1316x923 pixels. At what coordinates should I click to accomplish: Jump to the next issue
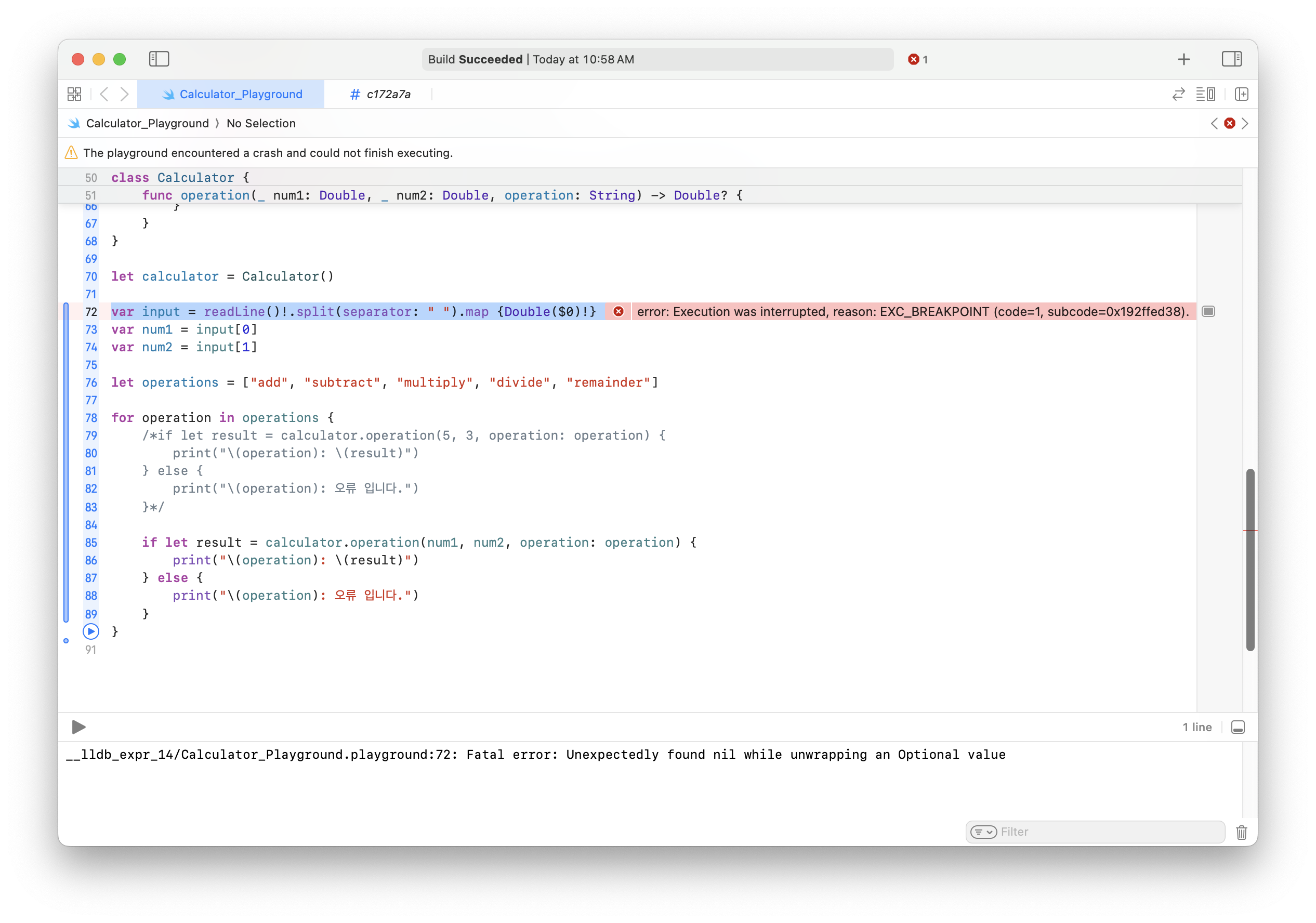(x=1245, y=123)
